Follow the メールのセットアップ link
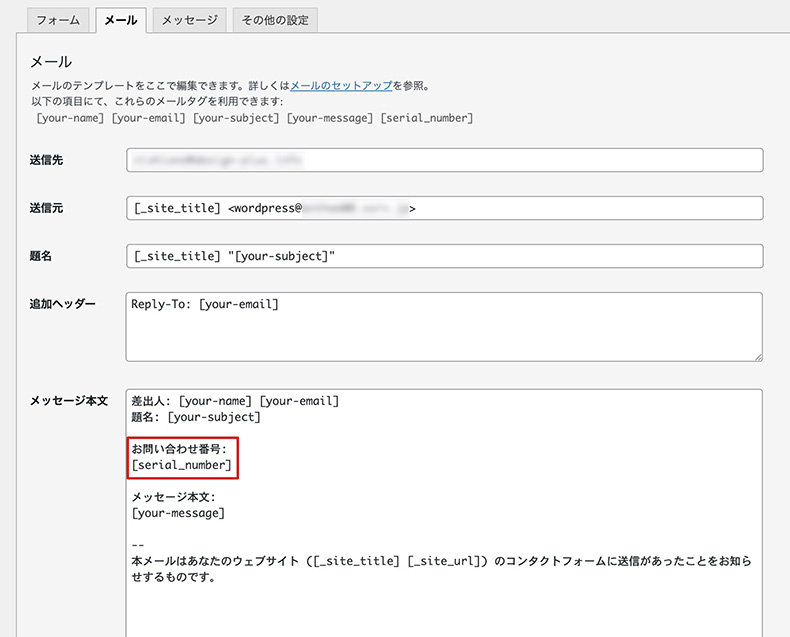 point(341,86)
